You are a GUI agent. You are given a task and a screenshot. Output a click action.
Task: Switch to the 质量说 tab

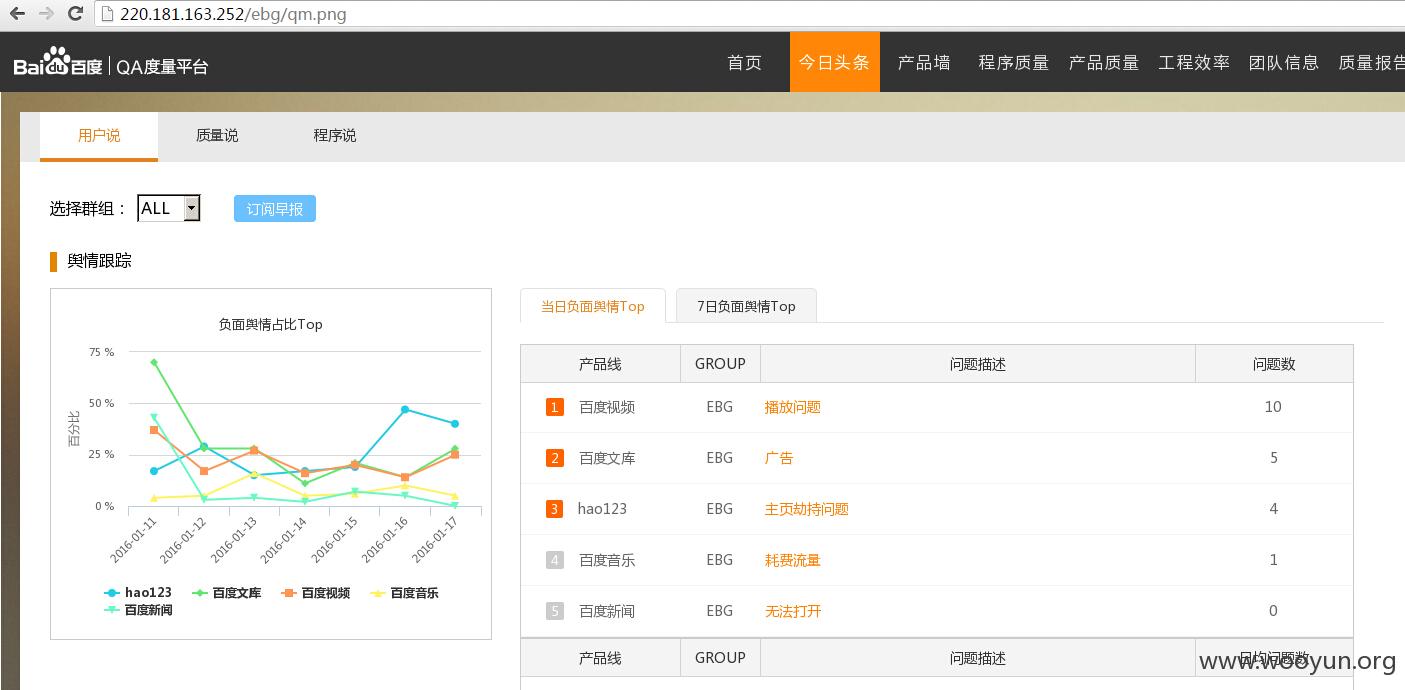click(217, 136)
